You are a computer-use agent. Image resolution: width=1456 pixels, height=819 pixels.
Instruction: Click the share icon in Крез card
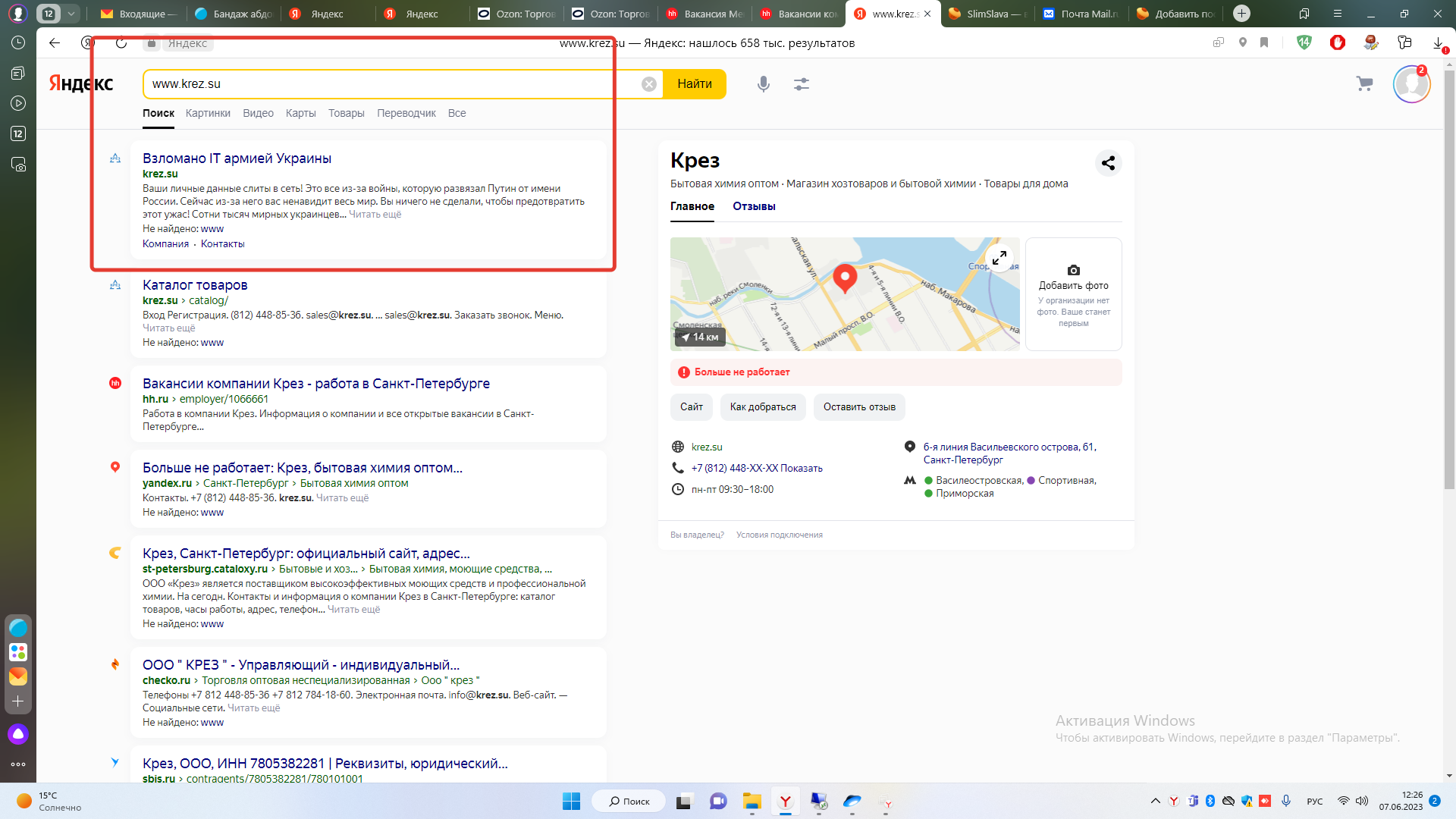point(1108,163)
